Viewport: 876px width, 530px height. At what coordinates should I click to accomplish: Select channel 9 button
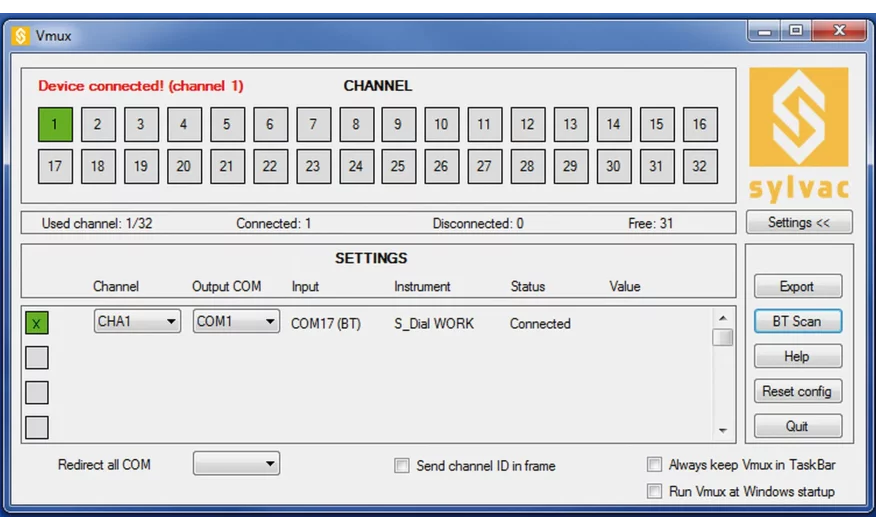399,125
